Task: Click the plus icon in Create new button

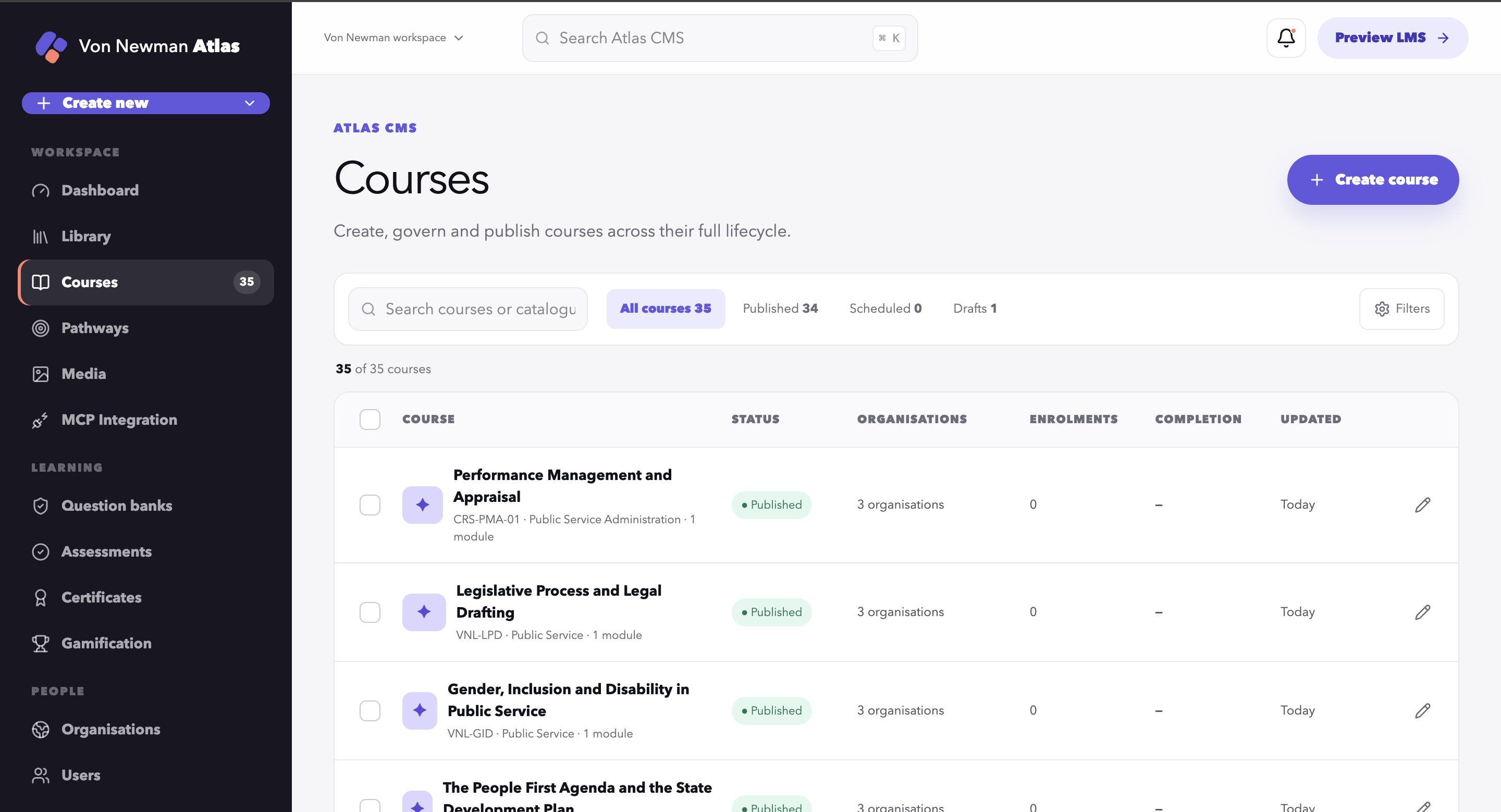Action: pyautogui.click(x=44, y=104)
